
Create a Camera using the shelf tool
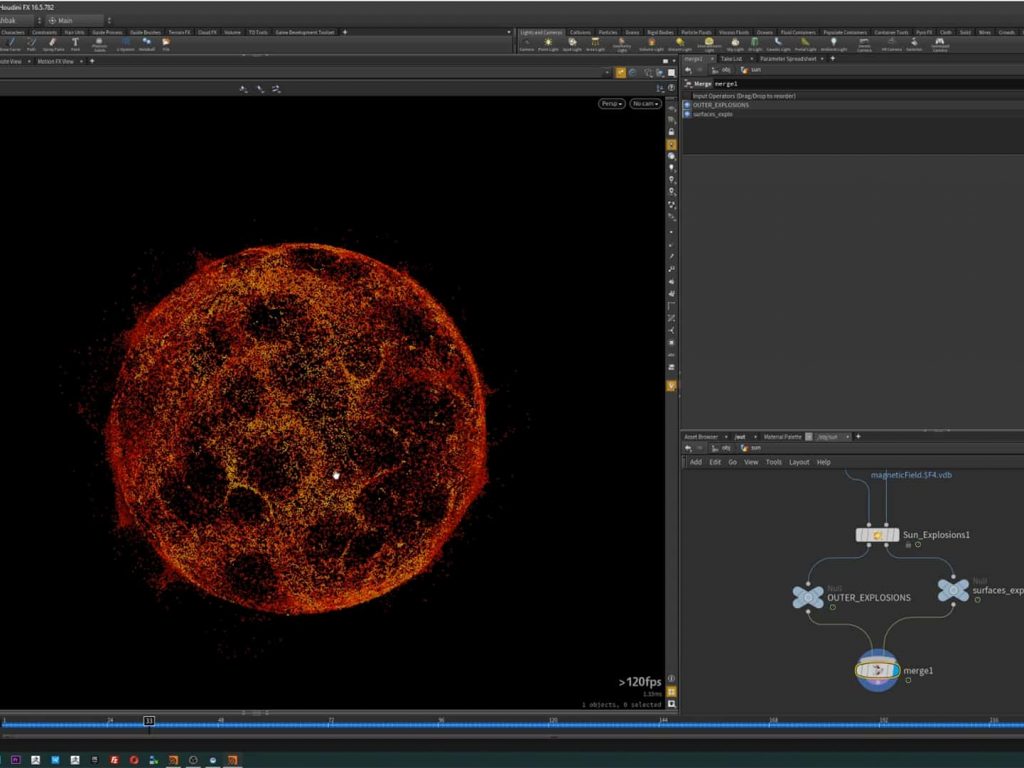(x=527, y=42)
